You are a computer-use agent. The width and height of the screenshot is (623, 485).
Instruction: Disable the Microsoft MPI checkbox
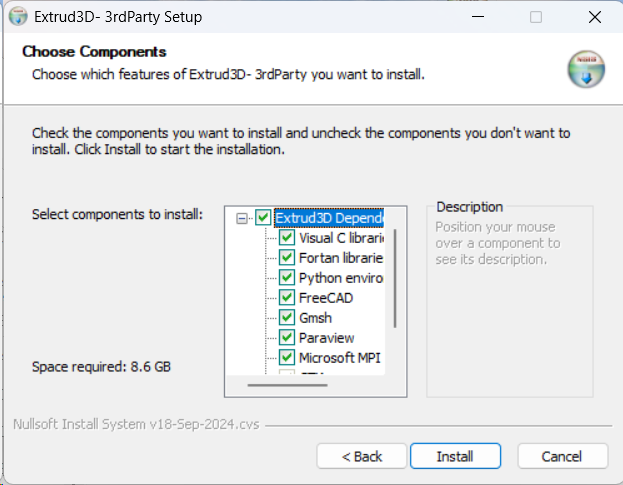coord(286,357)
